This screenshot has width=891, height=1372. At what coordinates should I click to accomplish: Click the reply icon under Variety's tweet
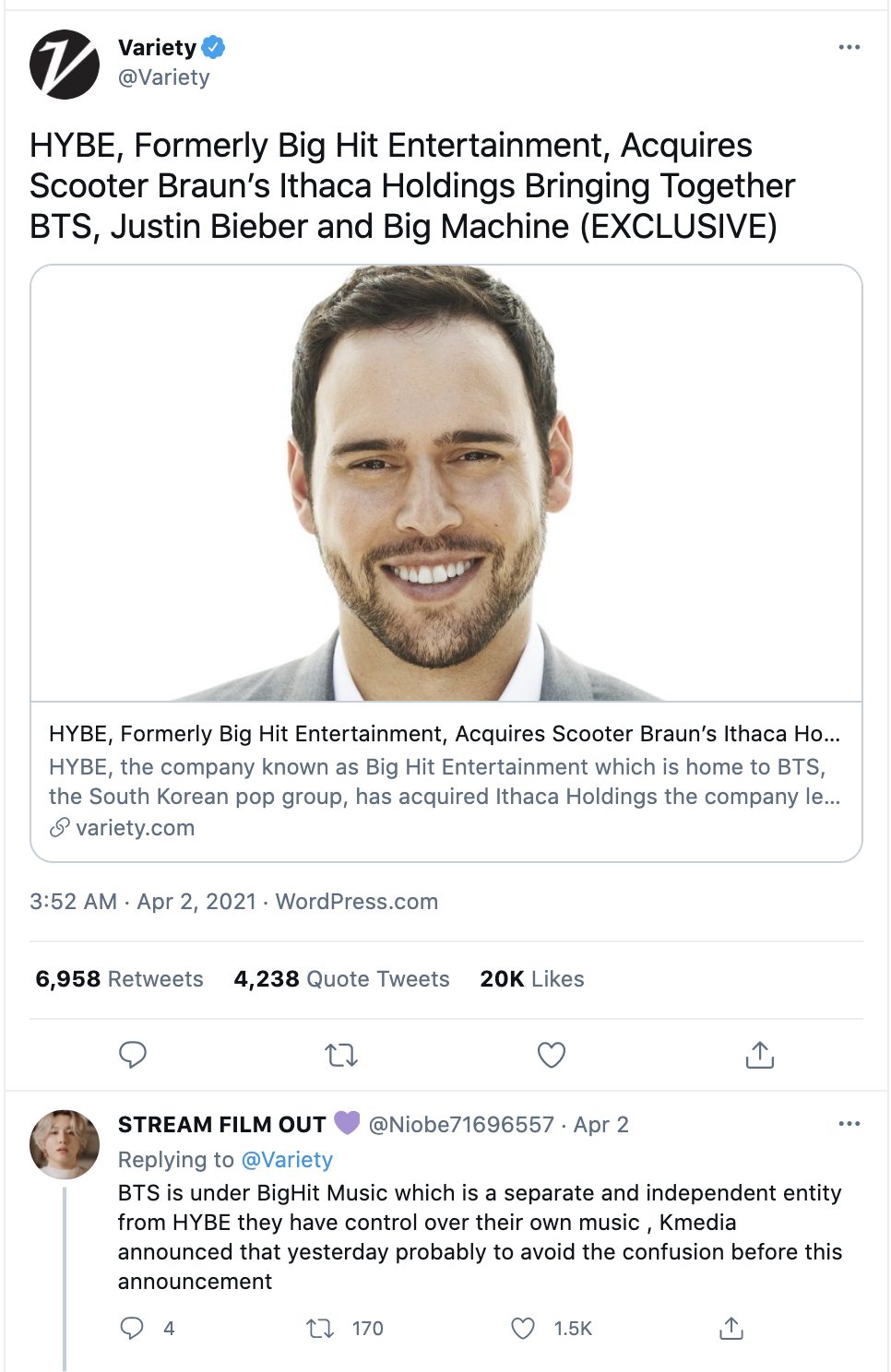133,1054
